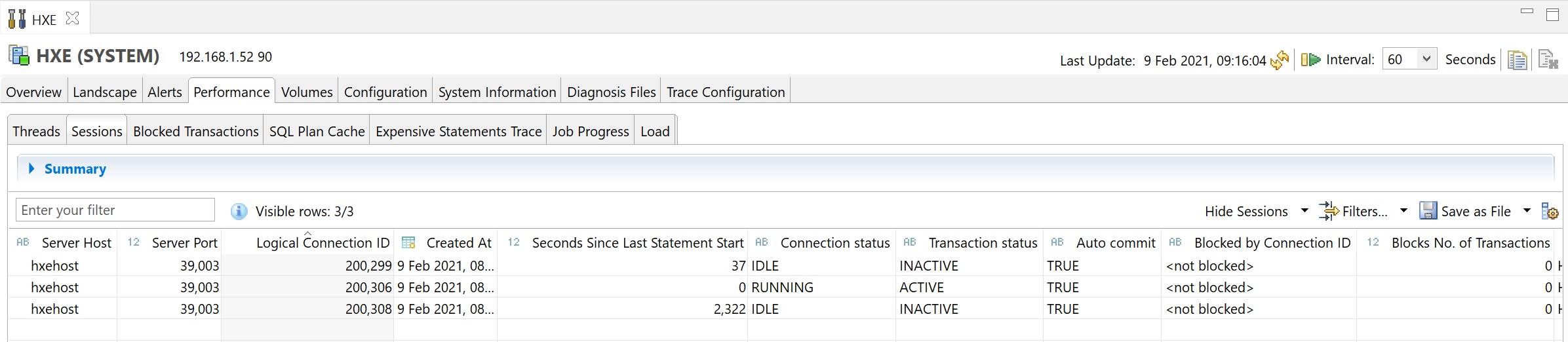Go to the Diagnosis Files tab

tap(611, 92)
